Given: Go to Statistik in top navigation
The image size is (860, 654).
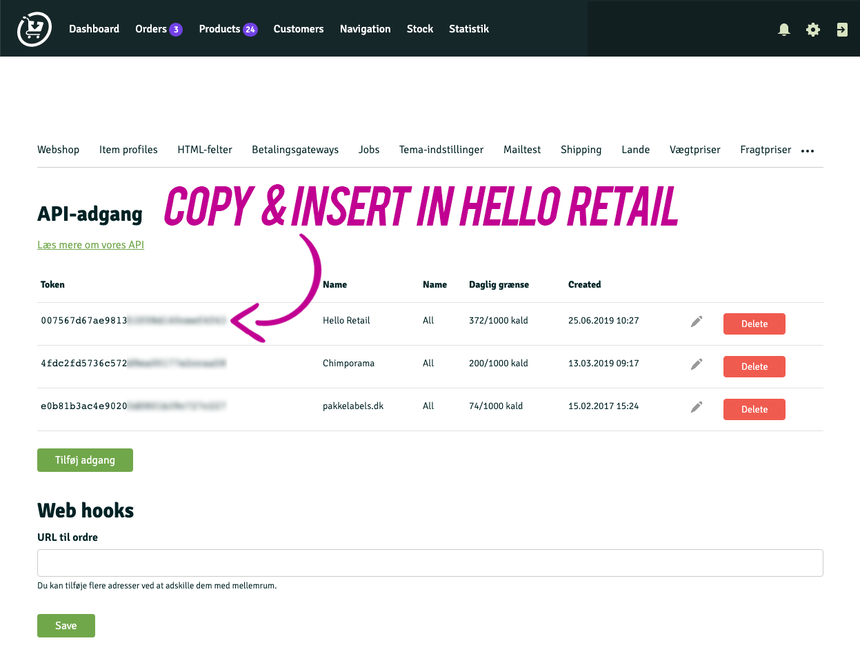Looking at the screenshot, I should pyautogui.click(x=469, y=29).
